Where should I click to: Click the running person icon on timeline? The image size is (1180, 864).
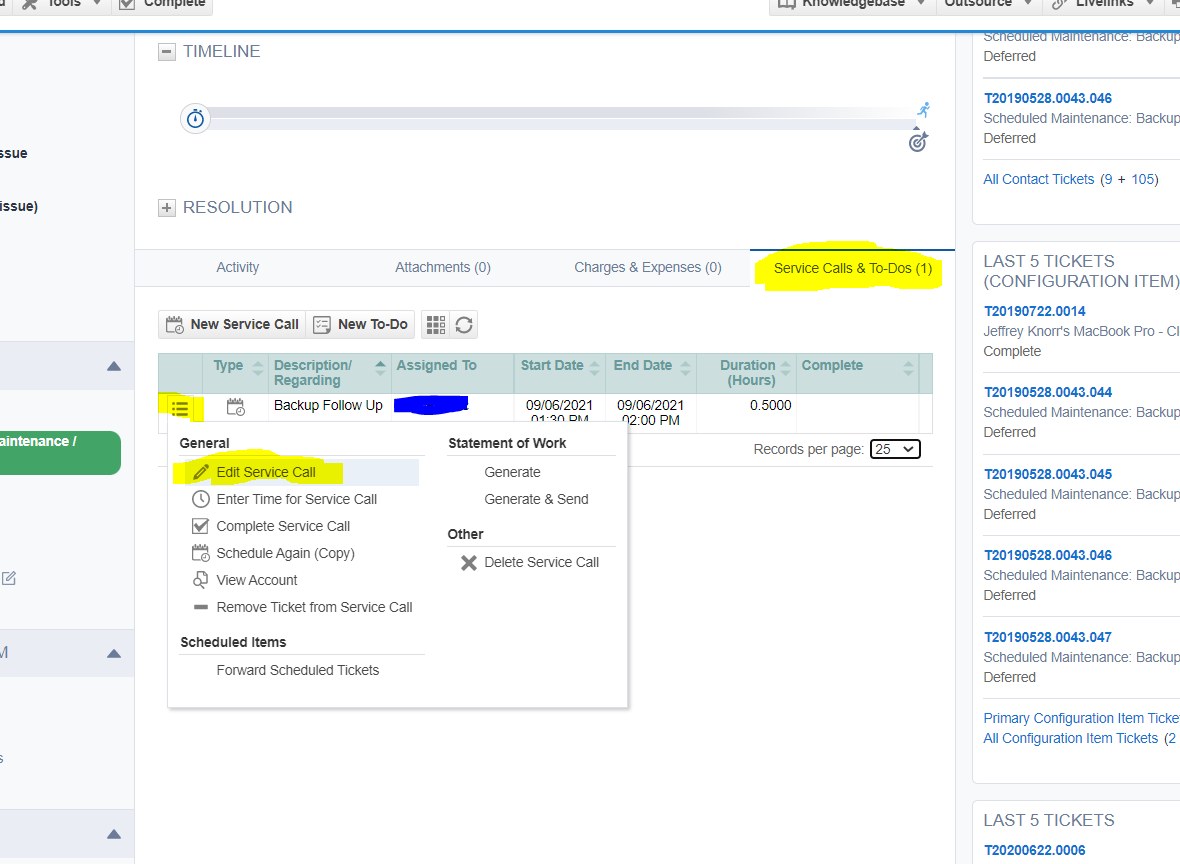point(923,109)
